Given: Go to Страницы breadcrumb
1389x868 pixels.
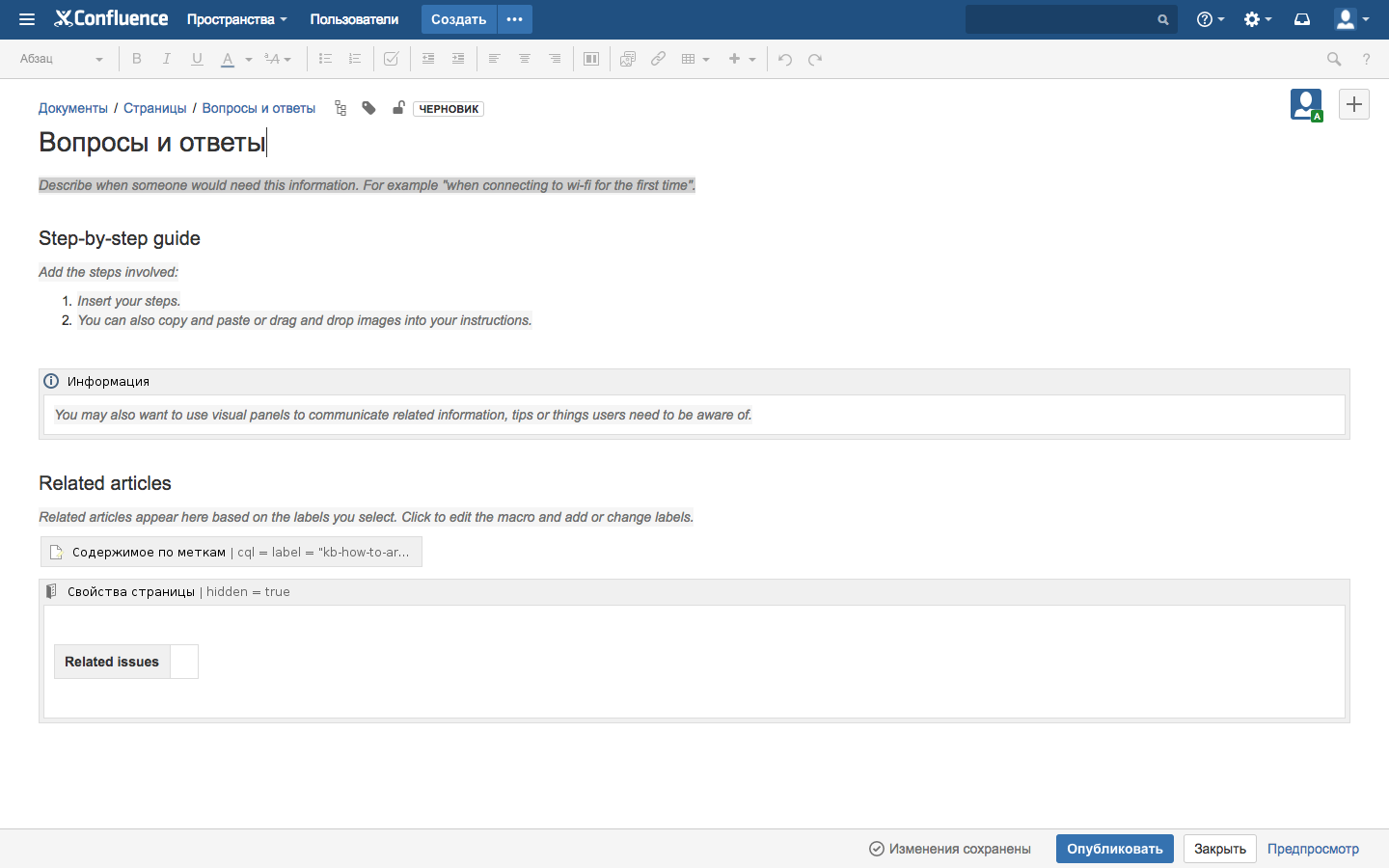Looking at the screenshot, I should 155,108.
